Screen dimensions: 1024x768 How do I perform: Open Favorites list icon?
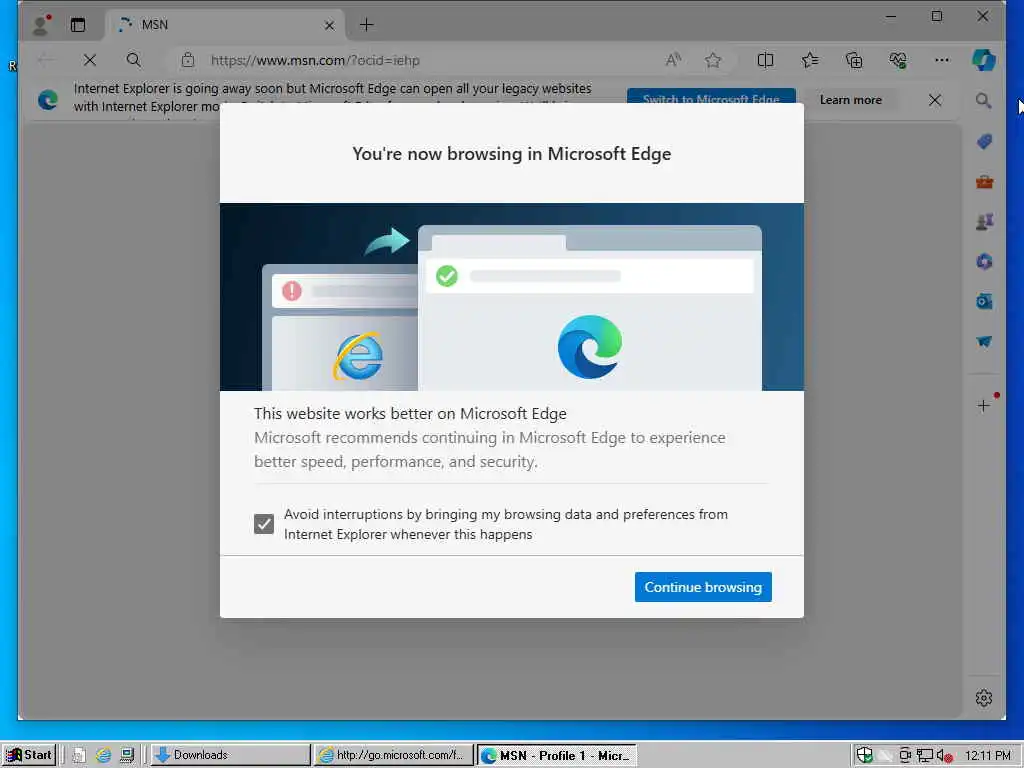810,60
